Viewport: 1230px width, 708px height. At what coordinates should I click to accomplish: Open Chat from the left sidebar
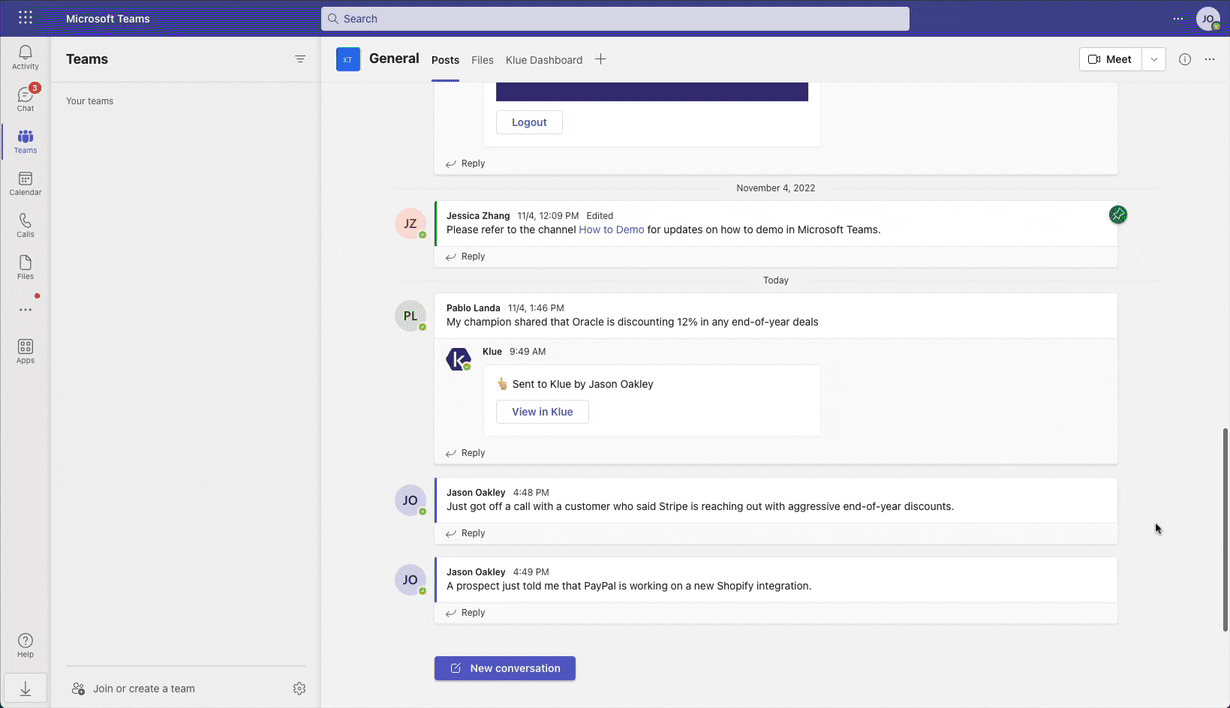pos(25,98)
